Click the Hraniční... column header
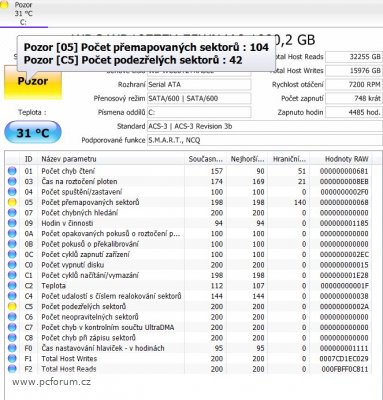This screenshot has width=383, height=400. tap(289, 159)
